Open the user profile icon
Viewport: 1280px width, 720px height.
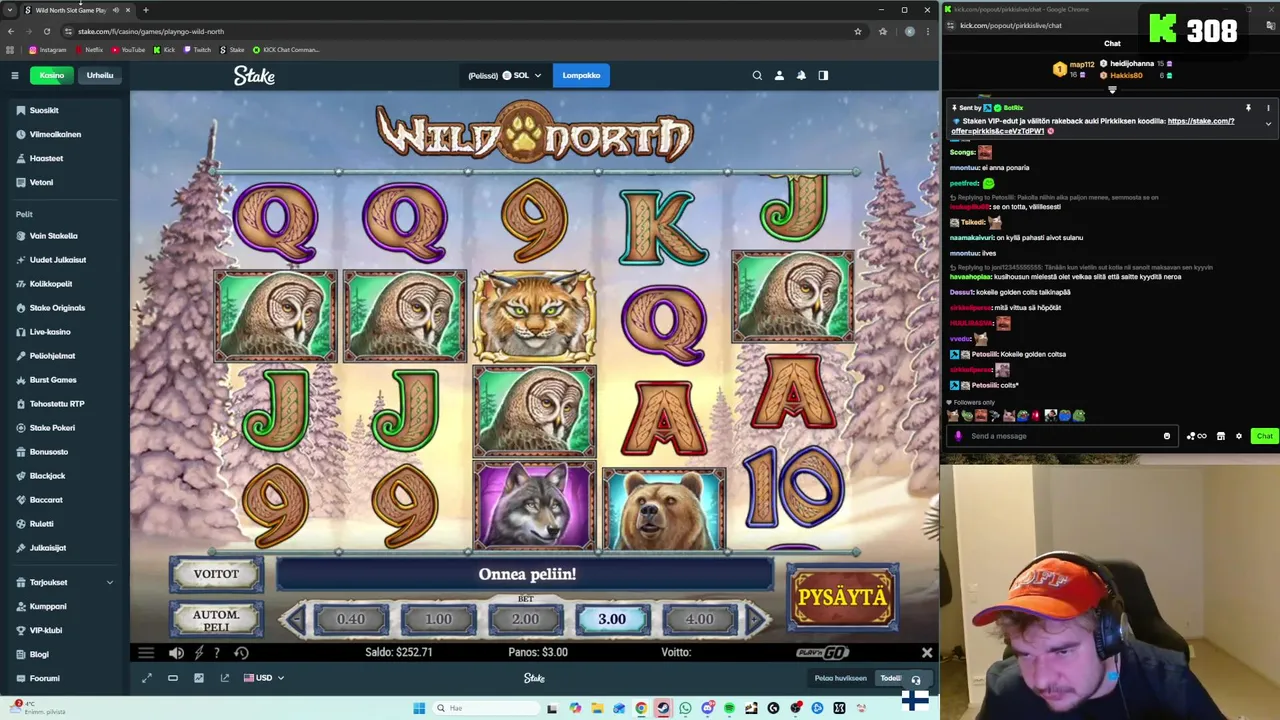point(779,75)
